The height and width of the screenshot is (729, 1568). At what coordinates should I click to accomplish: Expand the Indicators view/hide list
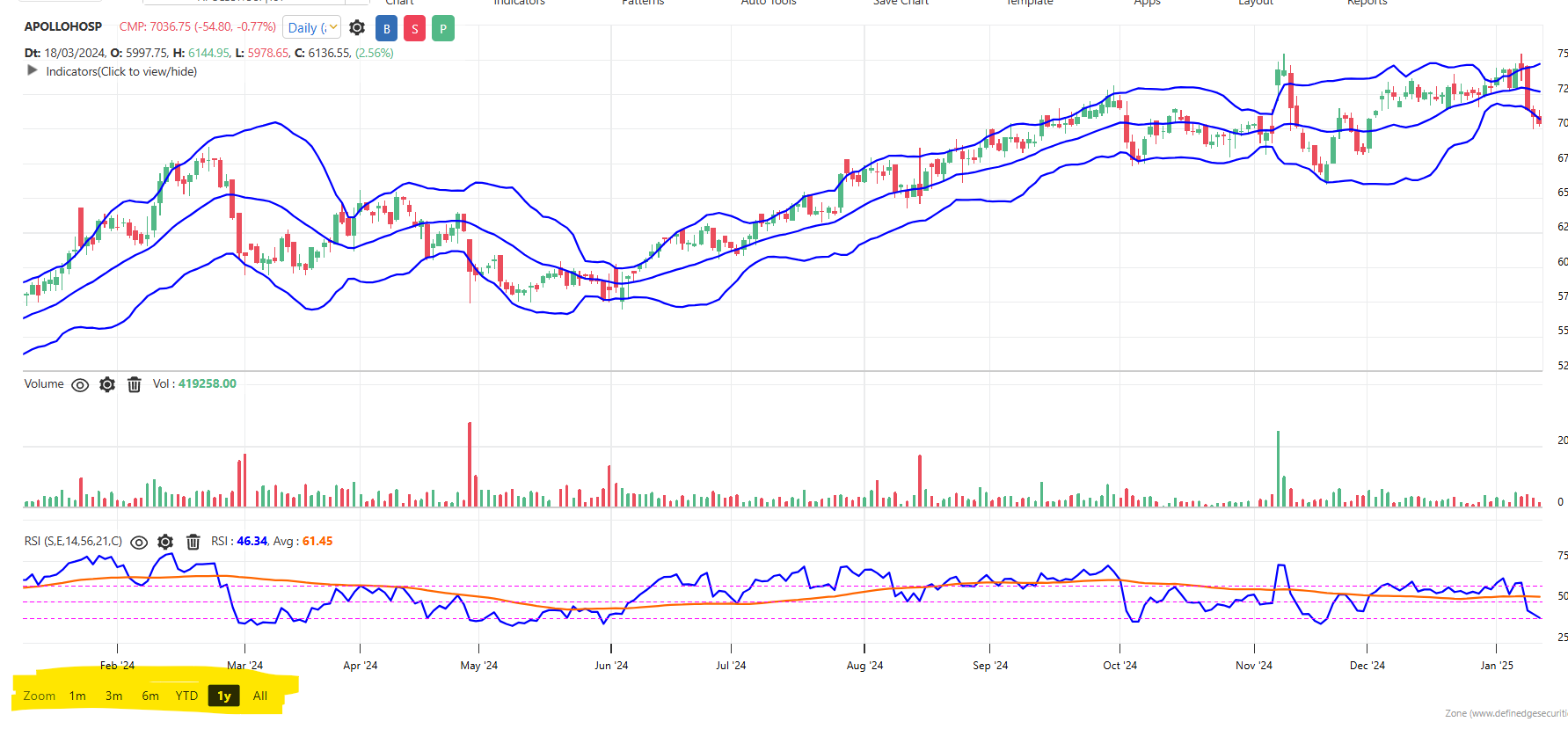[x=112, y=71]
